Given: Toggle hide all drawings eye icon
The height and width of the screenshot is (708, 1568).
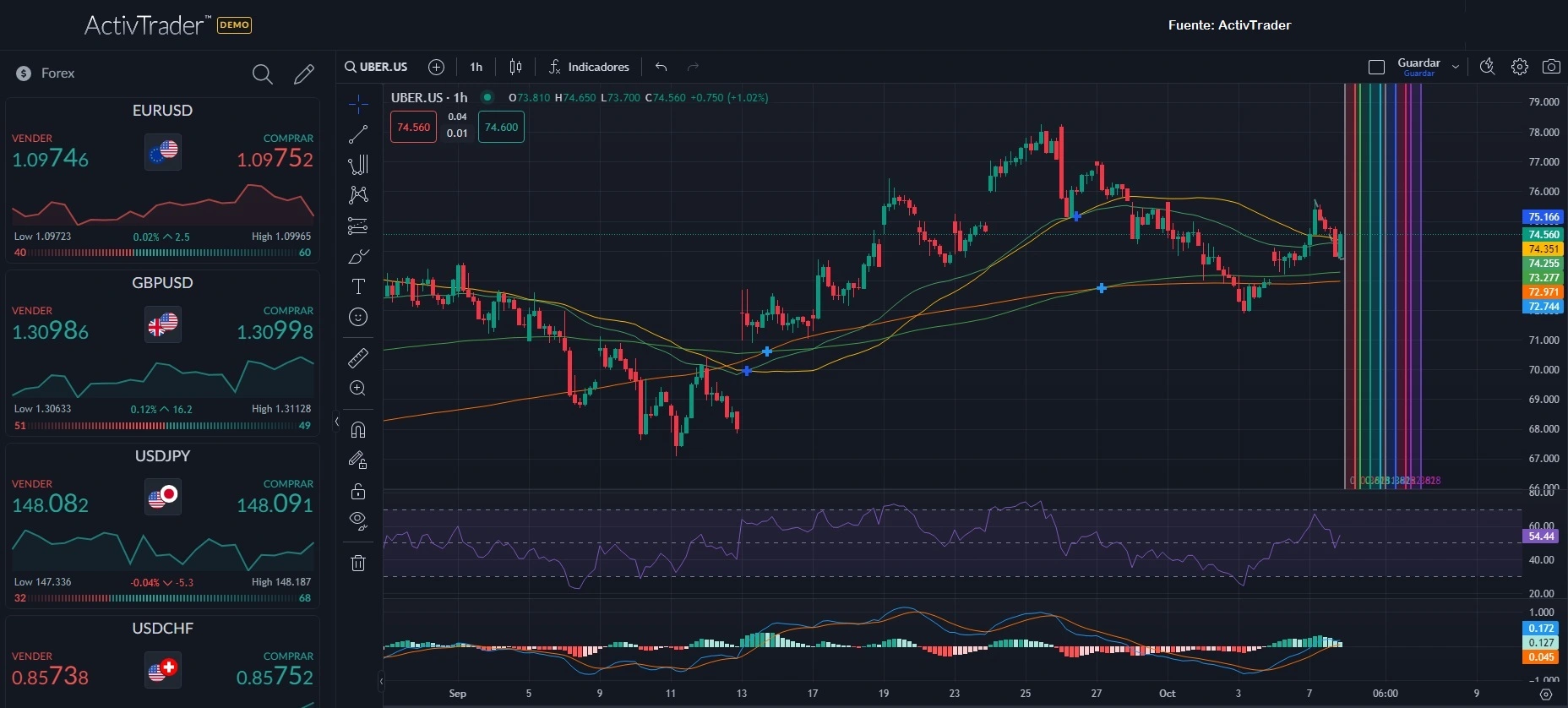Looking at the screenshot, I should point(358,520).
